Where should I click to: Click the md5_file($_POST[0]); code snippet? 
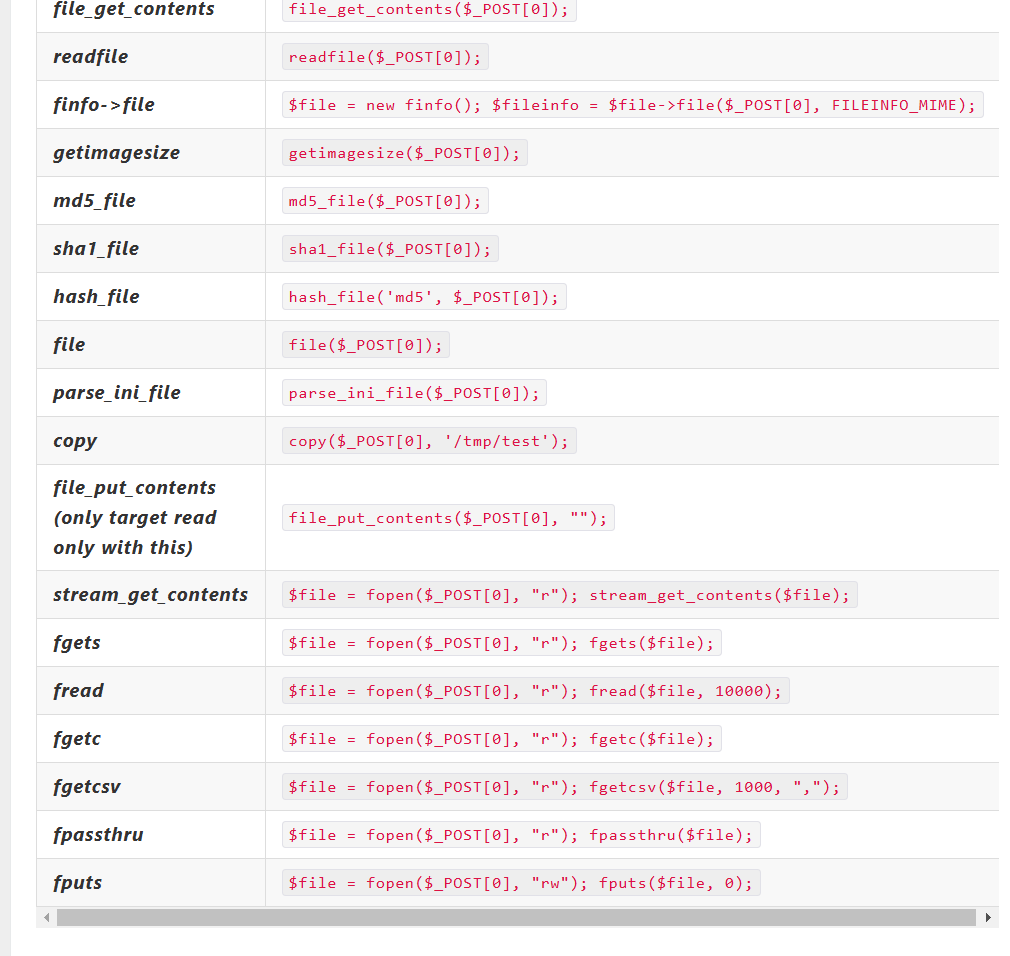tap(385, 201)
